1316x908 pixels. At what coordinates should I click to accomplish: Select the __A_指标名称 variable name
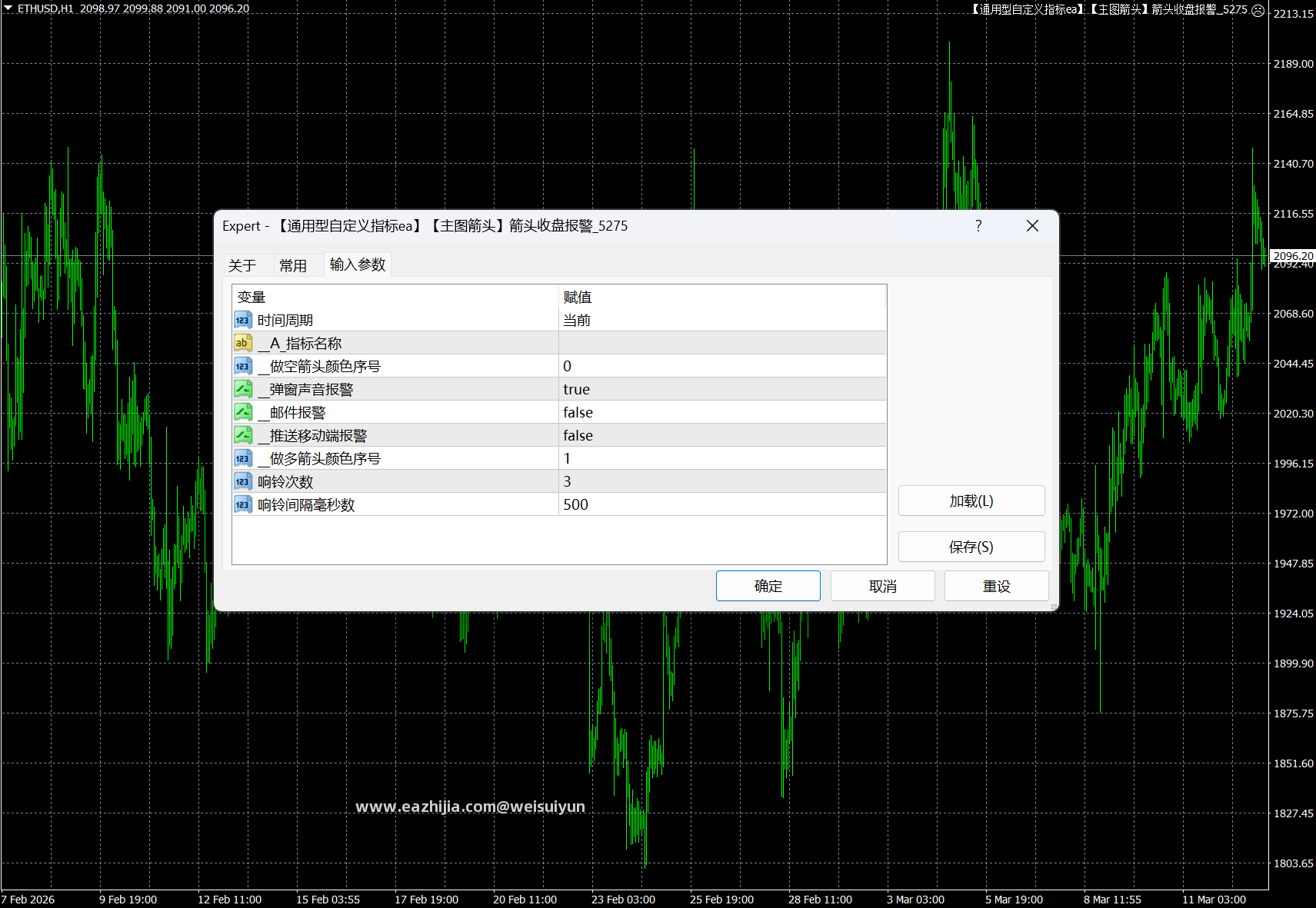coord(300,343)
